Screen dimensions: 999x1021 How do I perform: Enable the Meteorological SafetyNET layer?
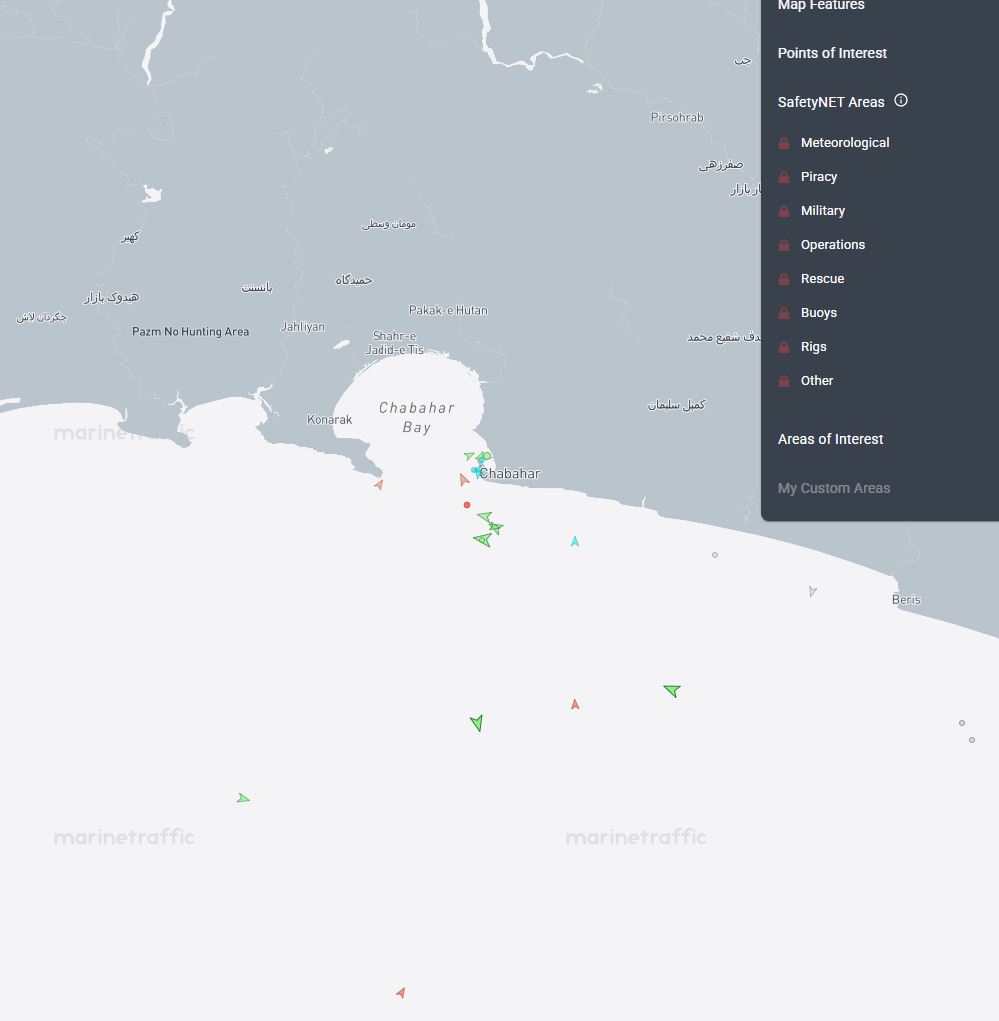(845, 143)
